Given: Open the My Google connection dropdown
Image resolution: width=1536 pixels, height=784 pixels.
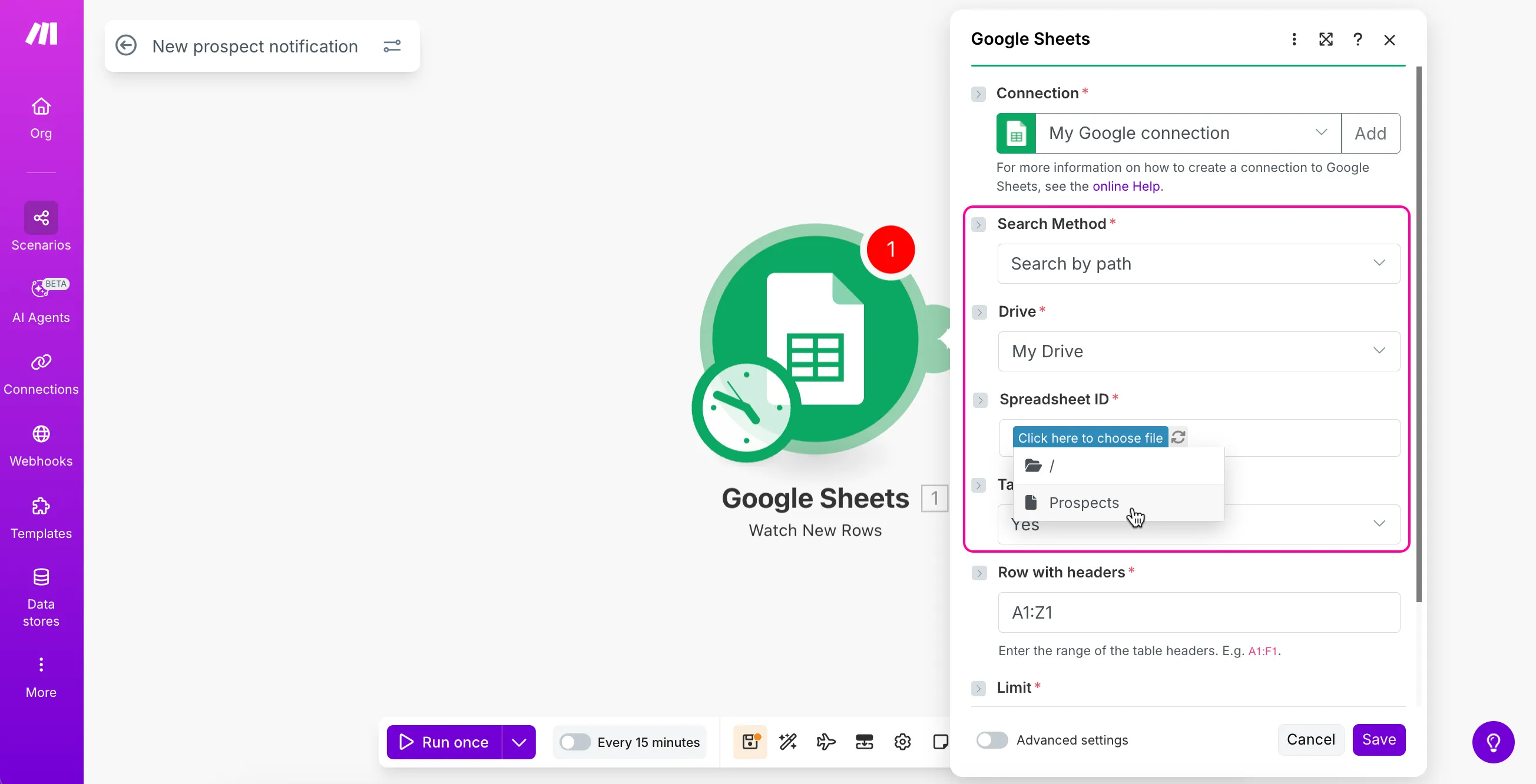Looking at the screenshot, I should [x=1188, y=134].
